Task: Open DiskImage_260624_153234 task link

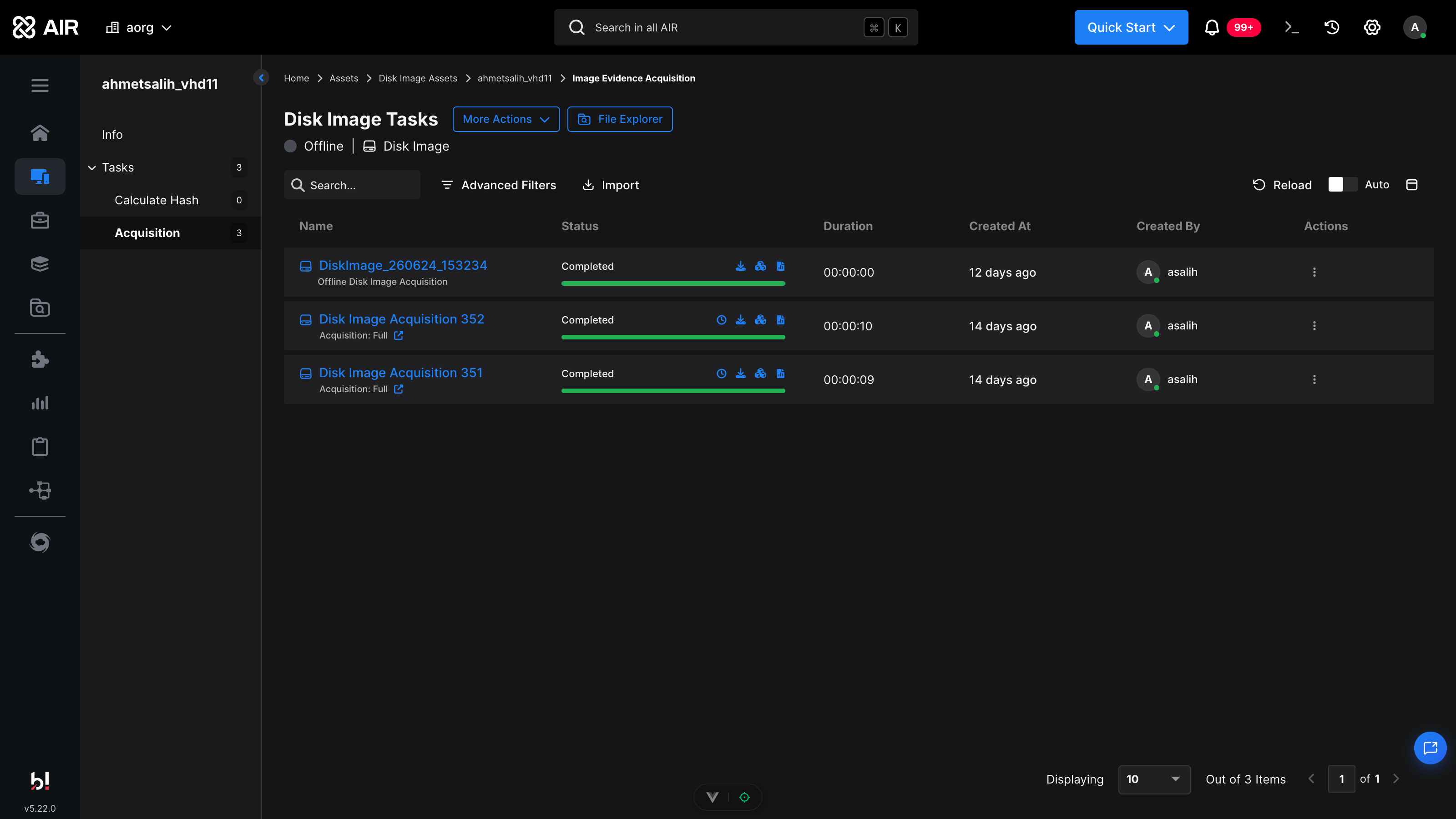Action: [x=403, y=266]
